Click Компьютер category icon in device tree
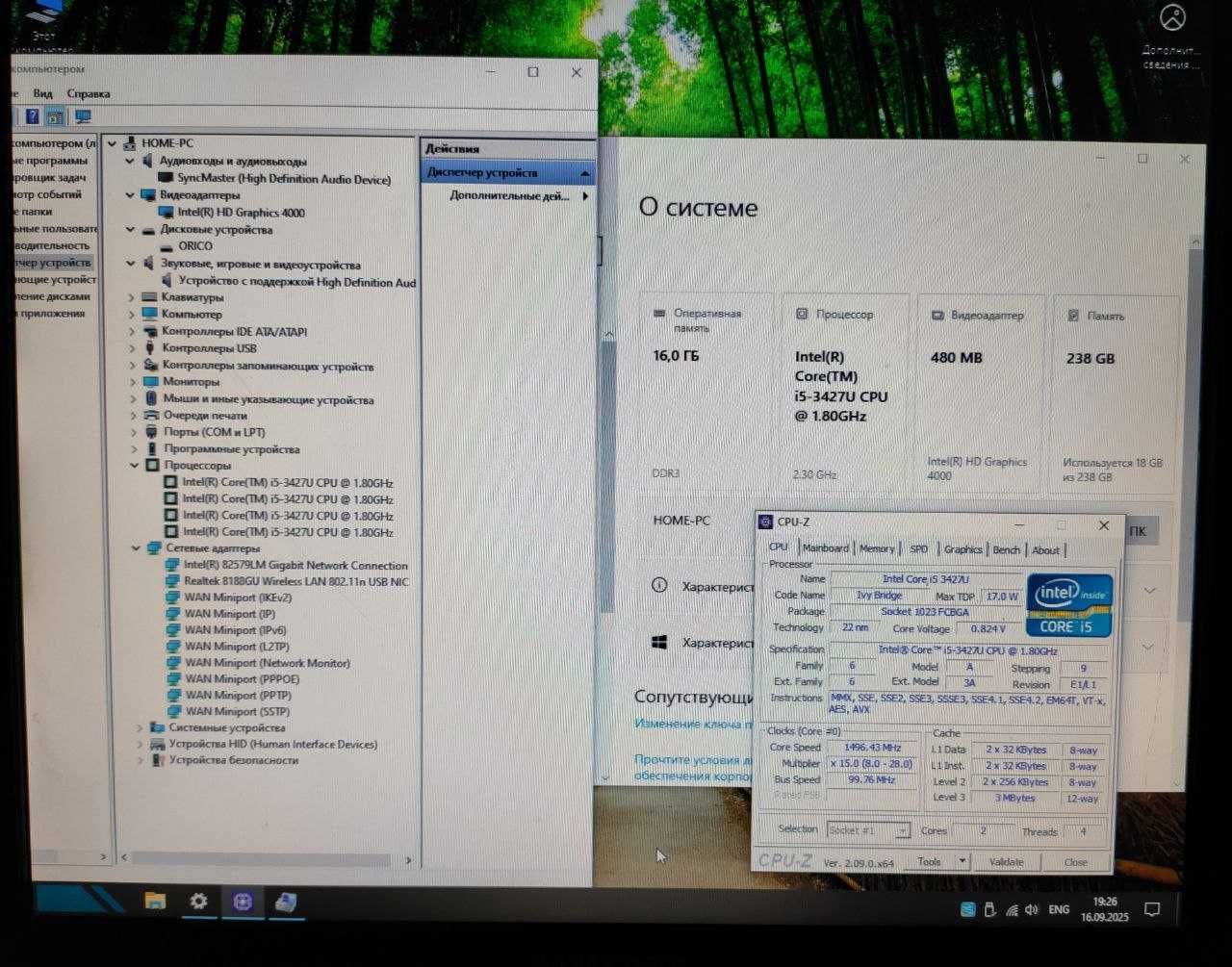The height and width of the screenshot is (967, 1232). 149,314
